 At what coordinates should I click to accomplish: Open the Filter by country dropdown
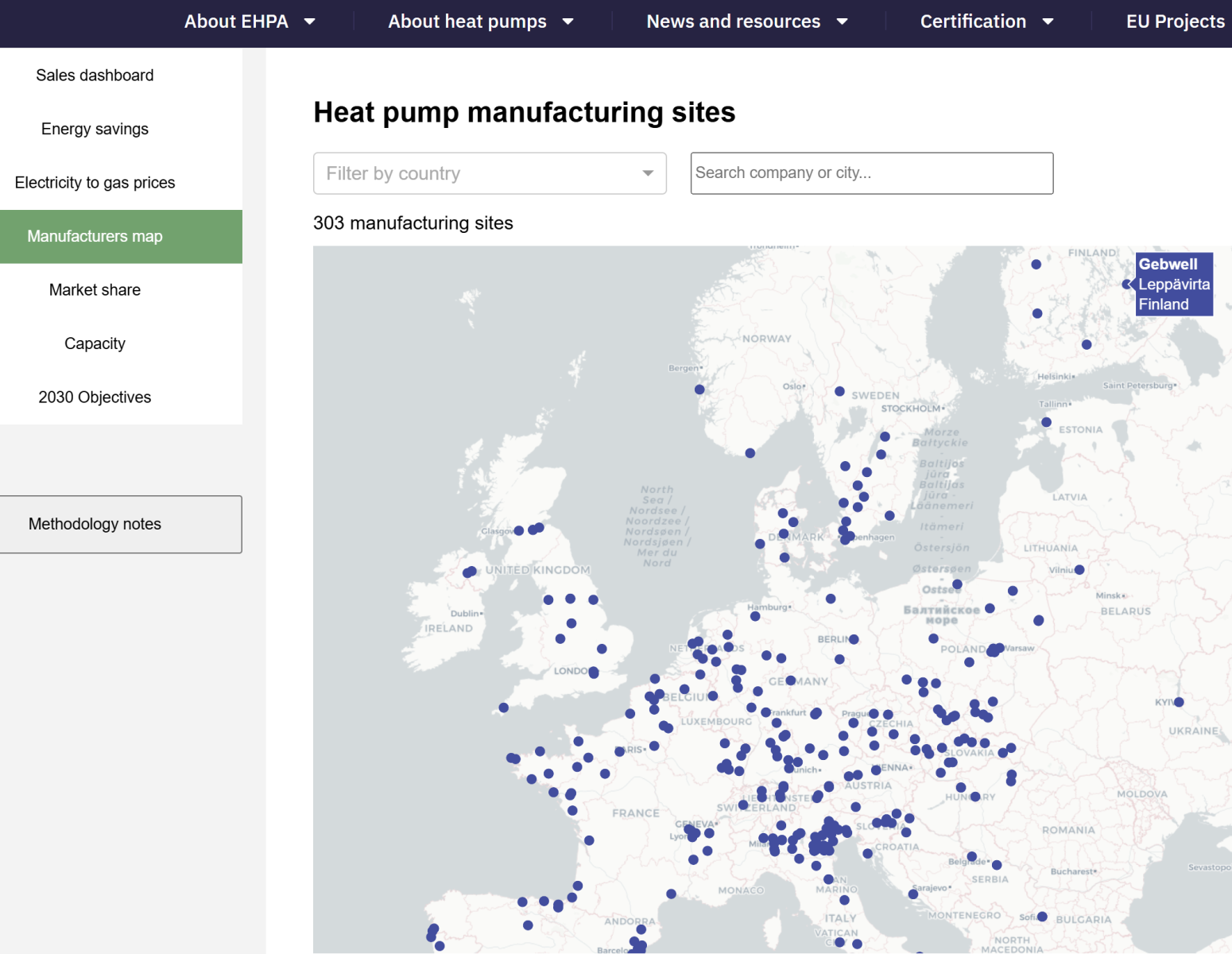click(x=490, y=173)
